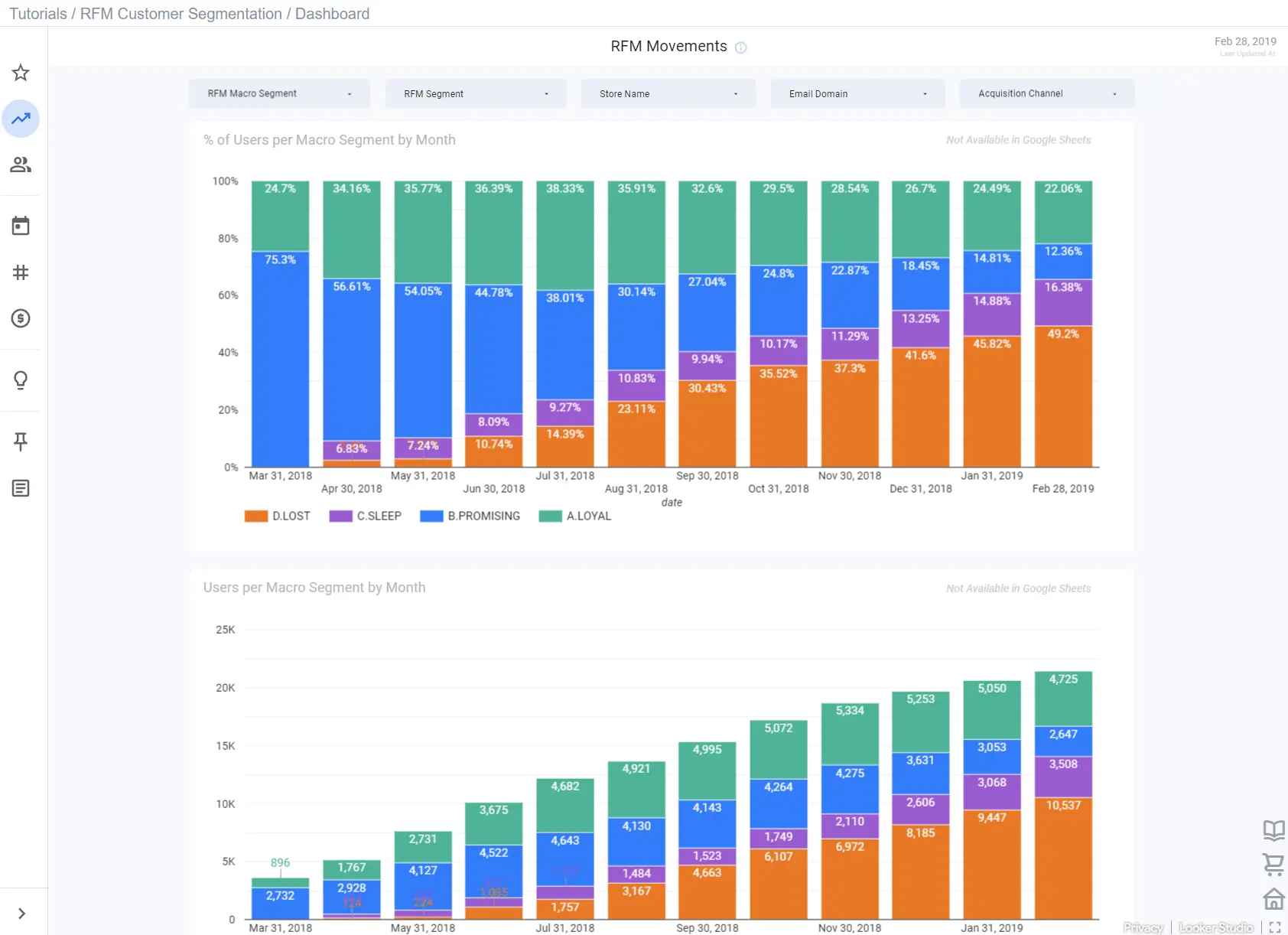This screenshot has width=1288, height=935.
Task: Click the star favorites icon in sidebar
Action: (21, 73)
